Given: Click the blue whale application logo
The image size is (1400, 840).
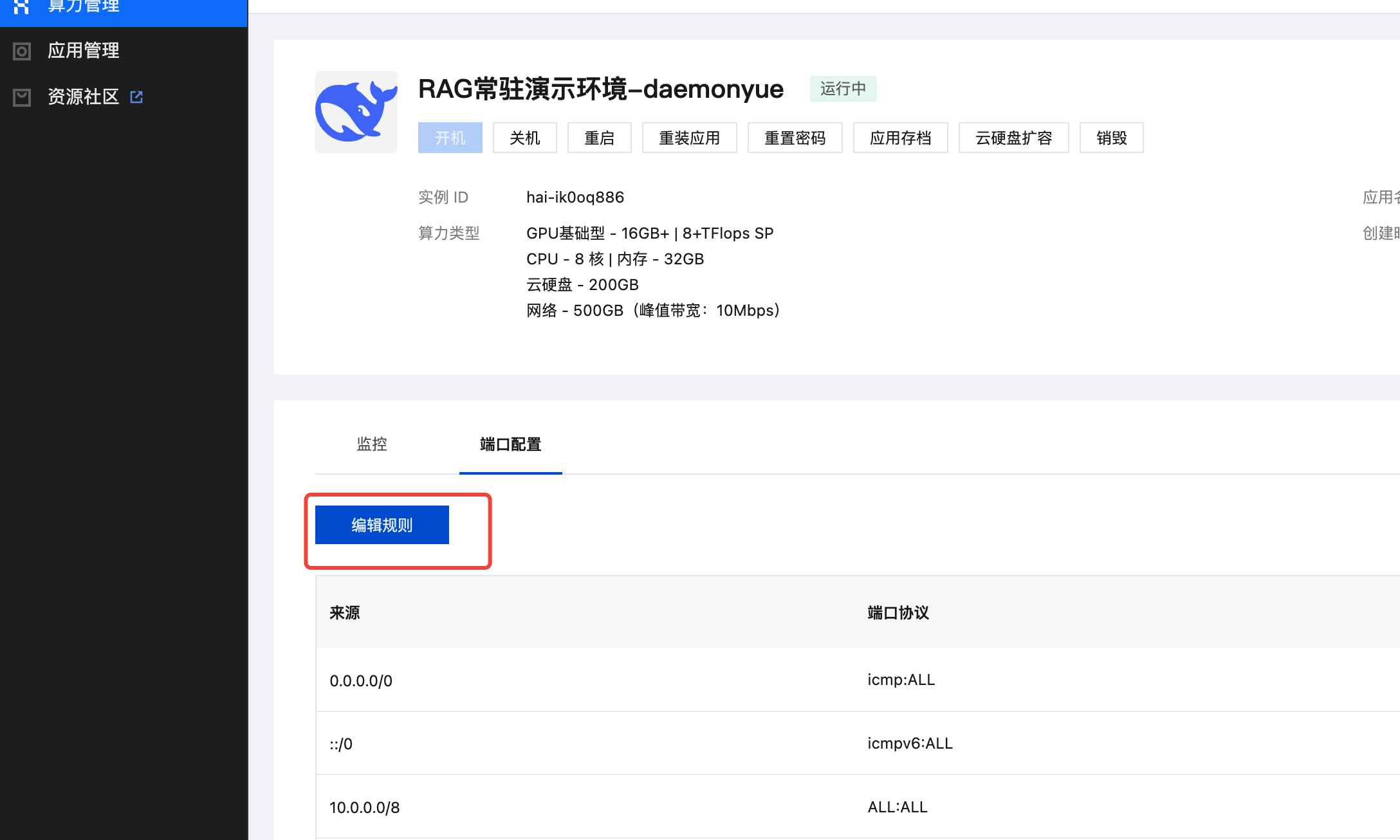Looking at the screenshot, I should [x=356, y=112].
